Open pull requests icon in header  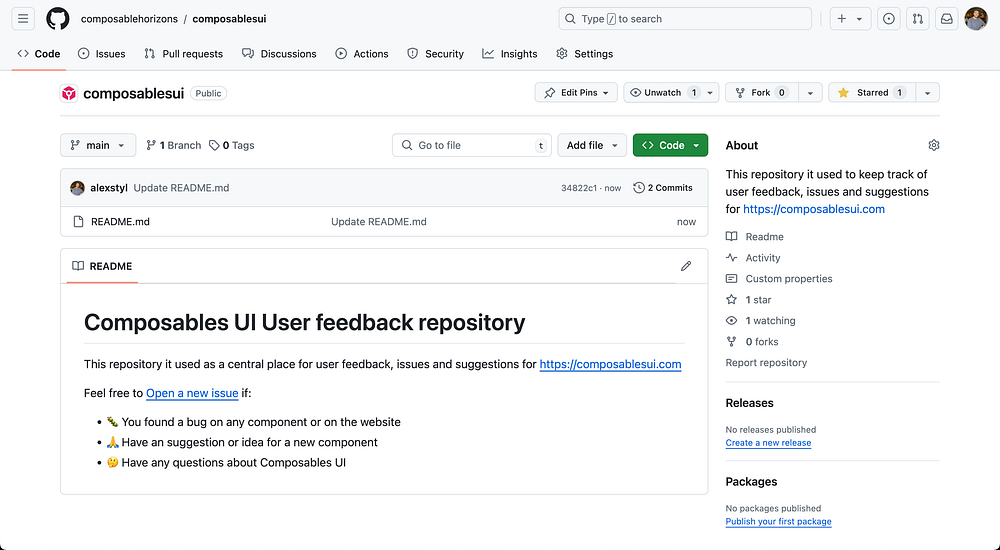917,19
